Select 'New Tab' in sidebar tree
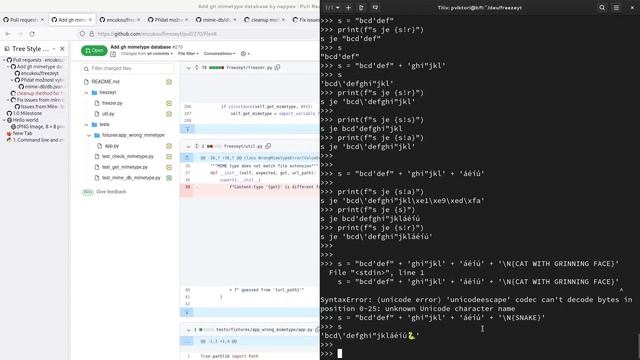The height and width of the screenshot is (360, 640). click(19, 133)
